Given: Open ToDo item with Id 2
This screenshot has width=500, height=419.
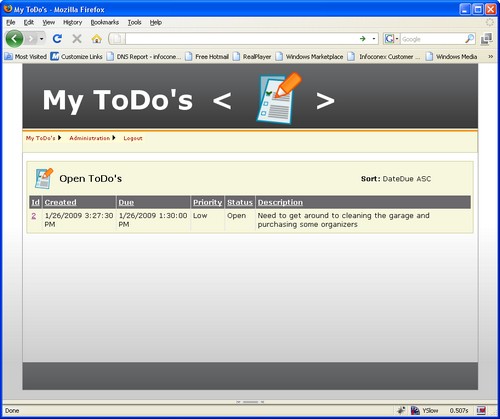Looking at the screenshot, I should pyautogui.click(x=34, y=216).
